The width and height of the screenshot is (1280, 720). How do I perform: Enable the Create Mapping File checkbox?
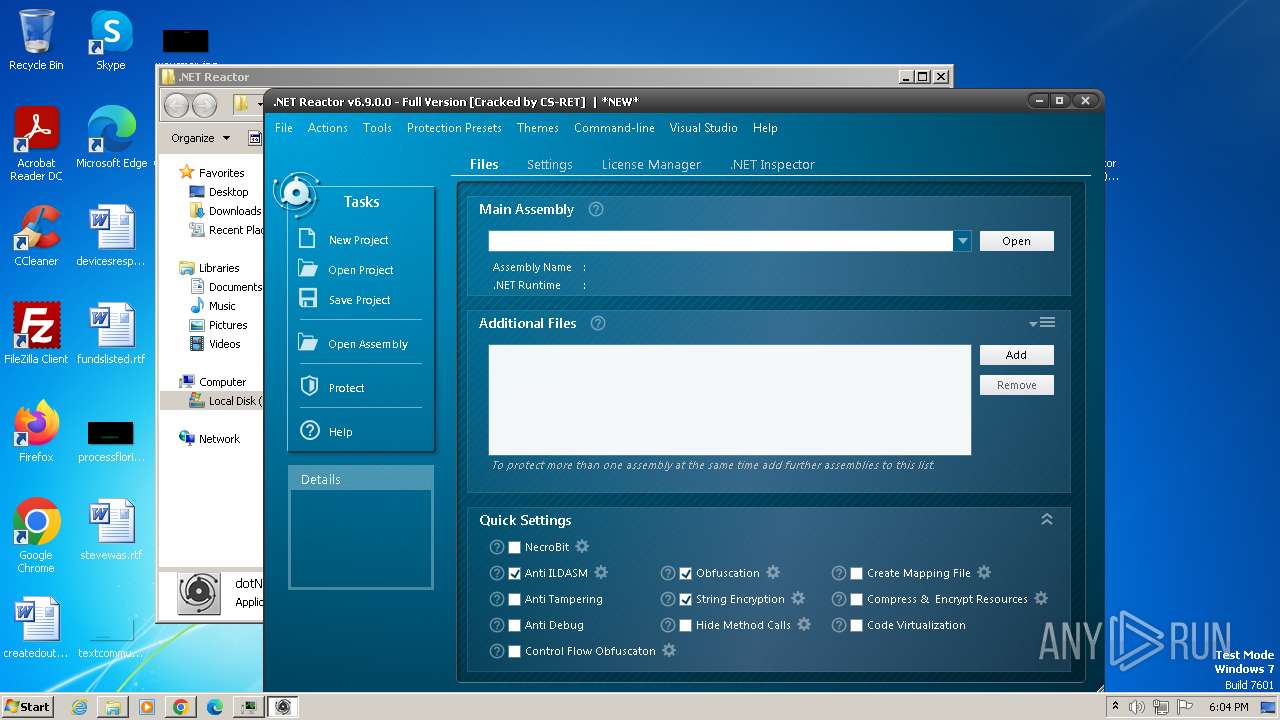tap(857, 573)
